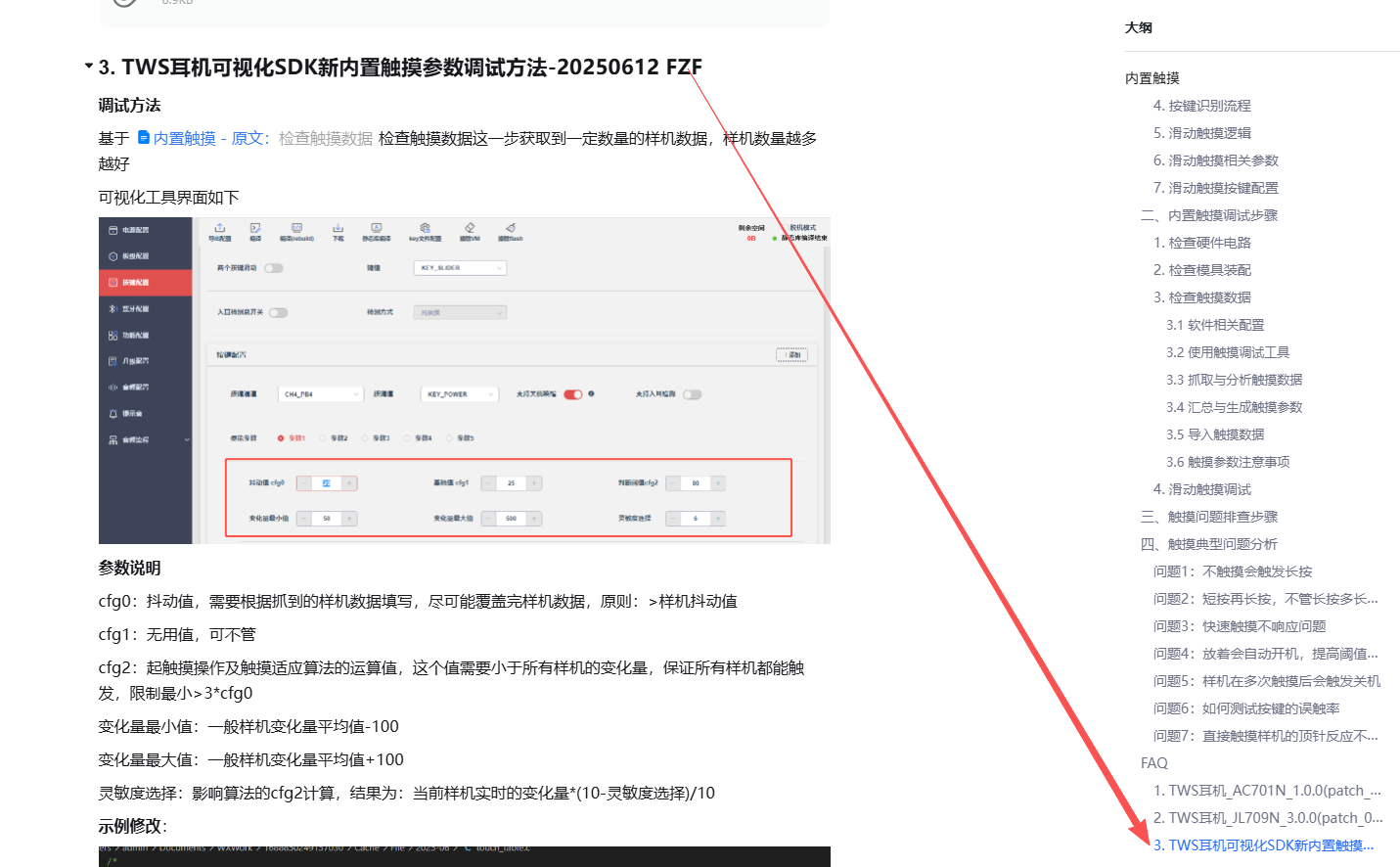Viewport: 1400px width, 867px height.
Task: Go to outline item 3.2 使用触摸调试工具
Action: coord(1228,352)
